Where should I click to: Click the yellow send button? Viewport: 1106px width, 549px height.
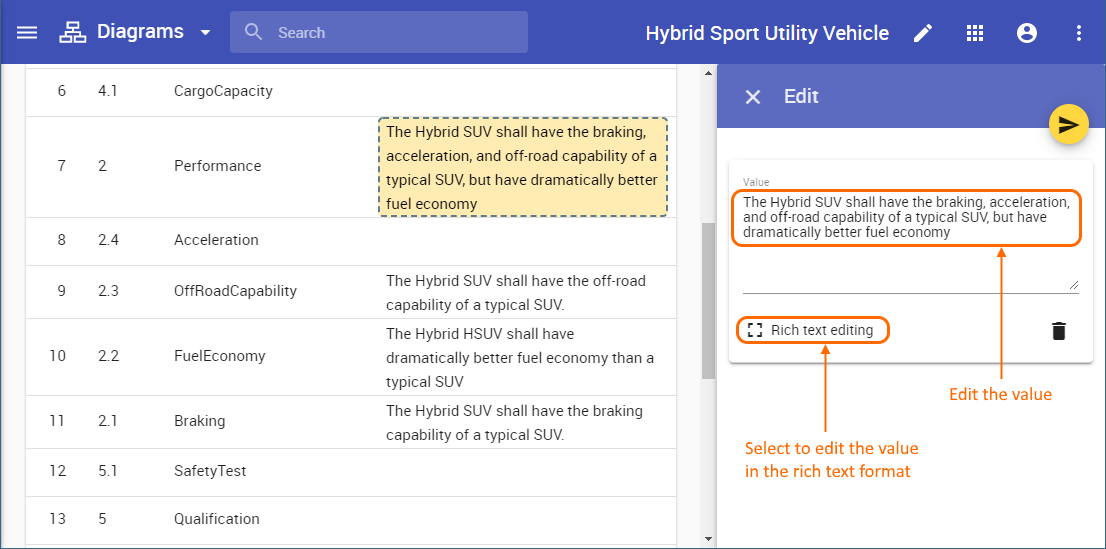tap(1068, 124)
